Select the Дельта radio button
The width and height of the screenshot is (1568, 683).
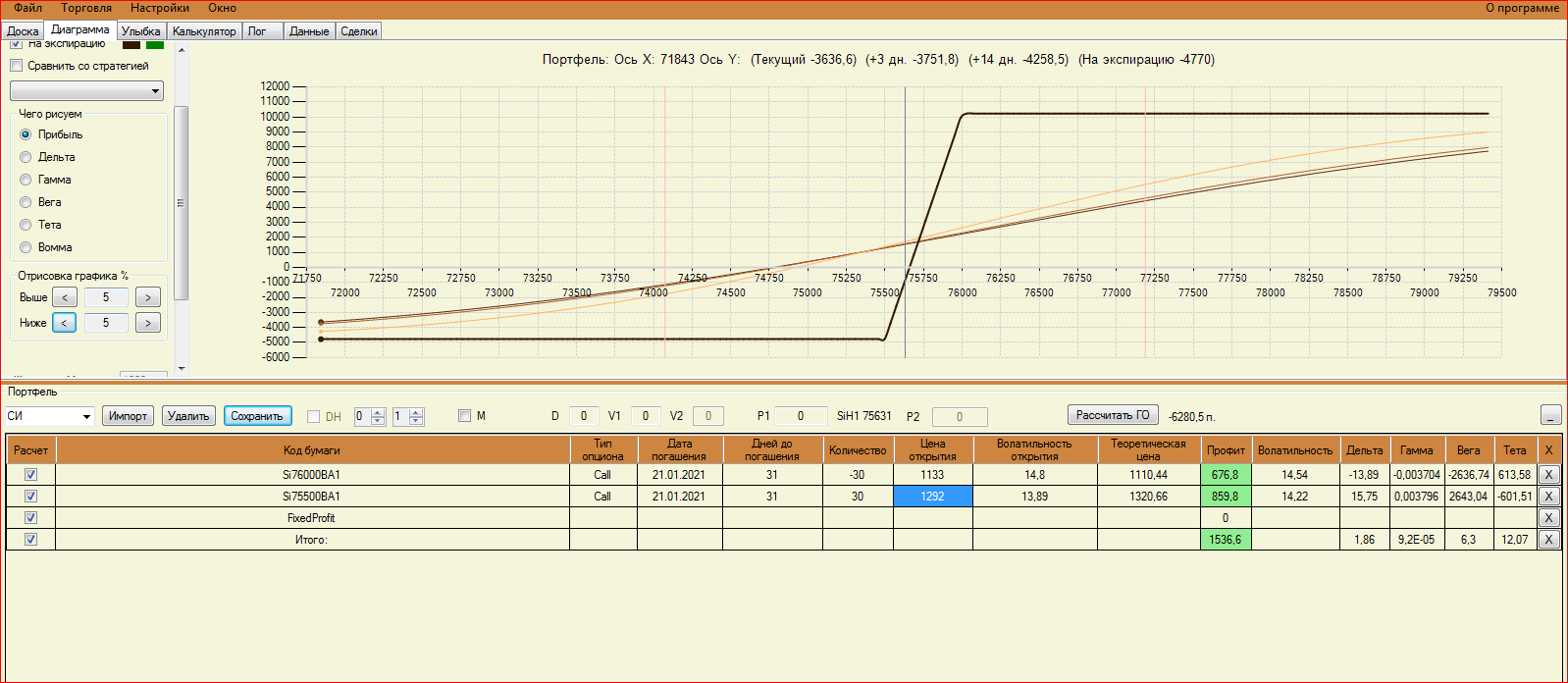(x=26, y=157)
